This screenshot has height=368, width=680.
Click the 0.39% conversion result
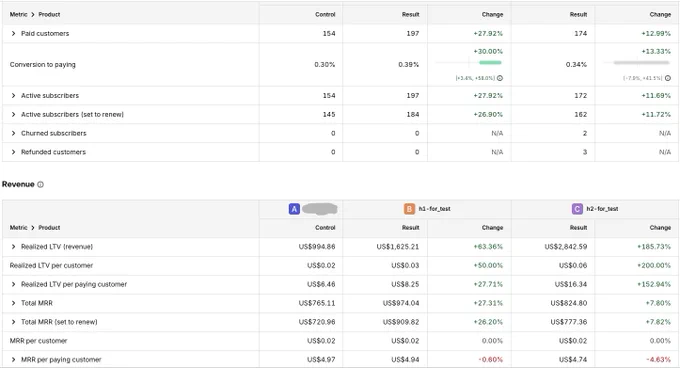[x=409, y=65]
